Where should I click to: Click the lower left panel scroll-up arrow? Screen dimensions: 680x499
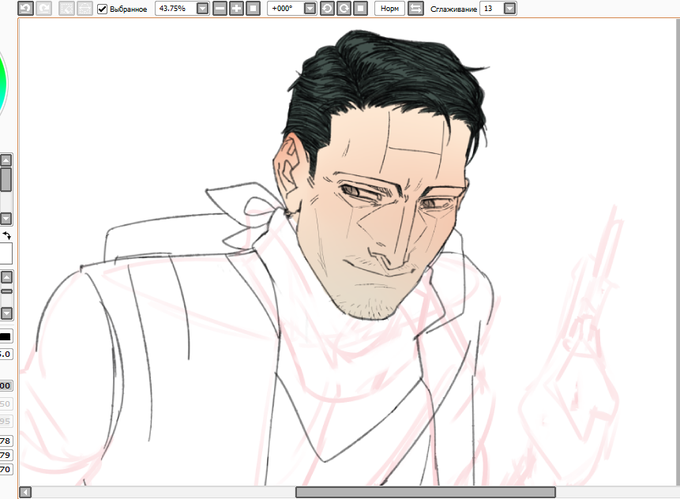tap(6, 277)
